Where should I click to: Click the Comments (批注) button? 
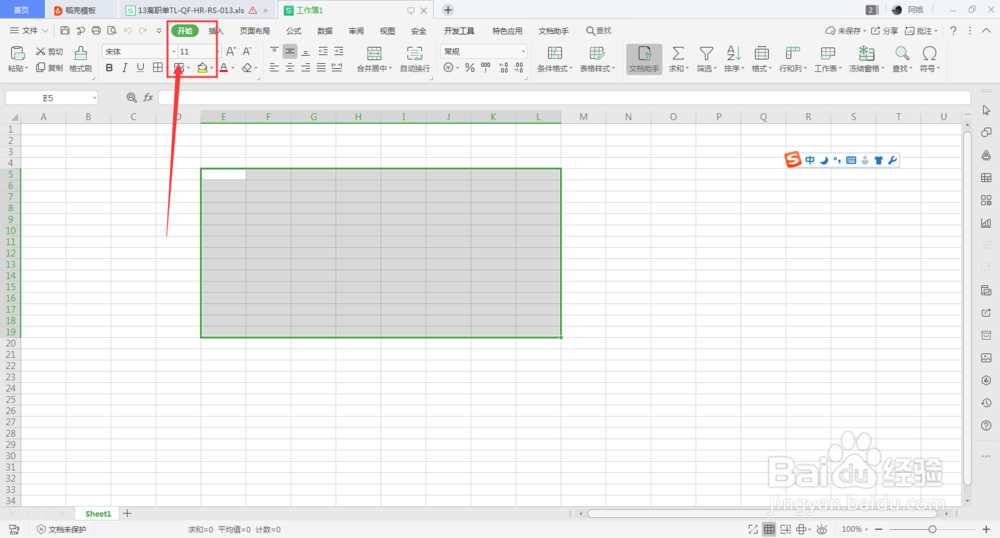pyautogui.click(x=922, y=31)
